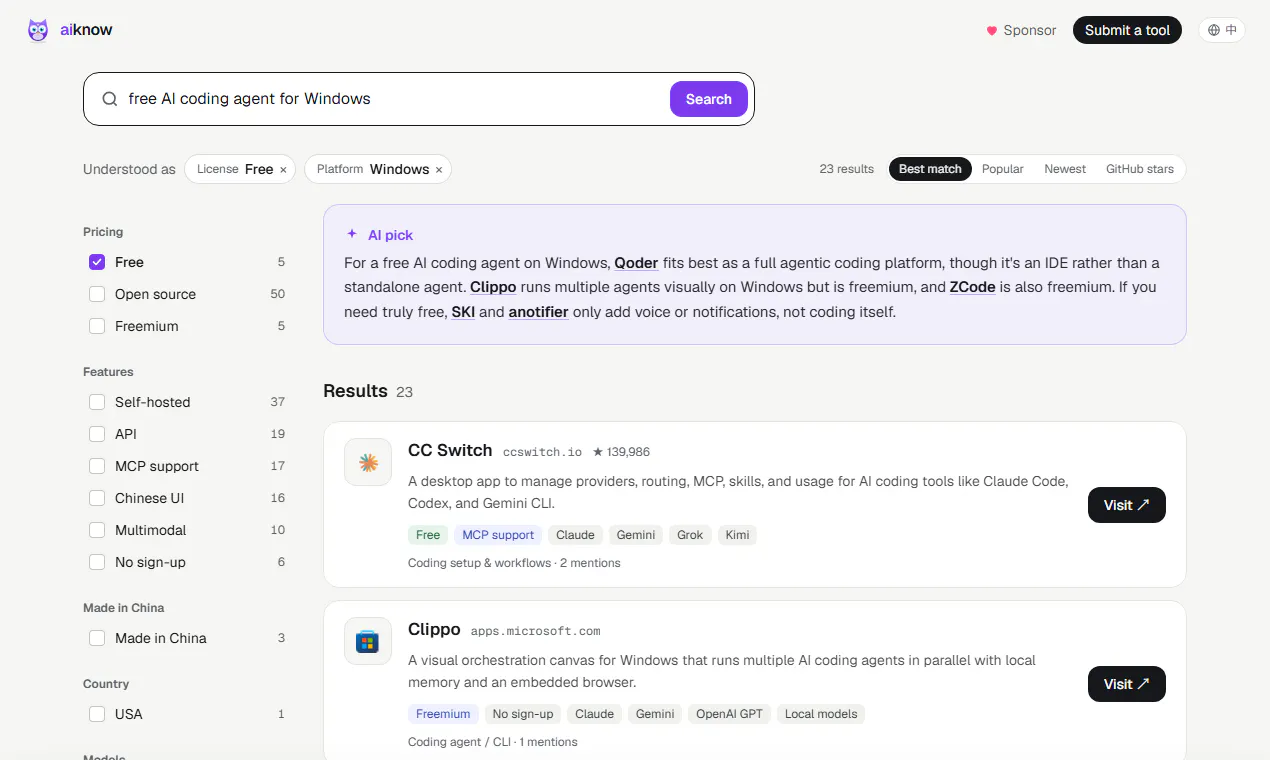
Task: Click the MCP support tag on CC Switch
Action: tap(498, 535)
